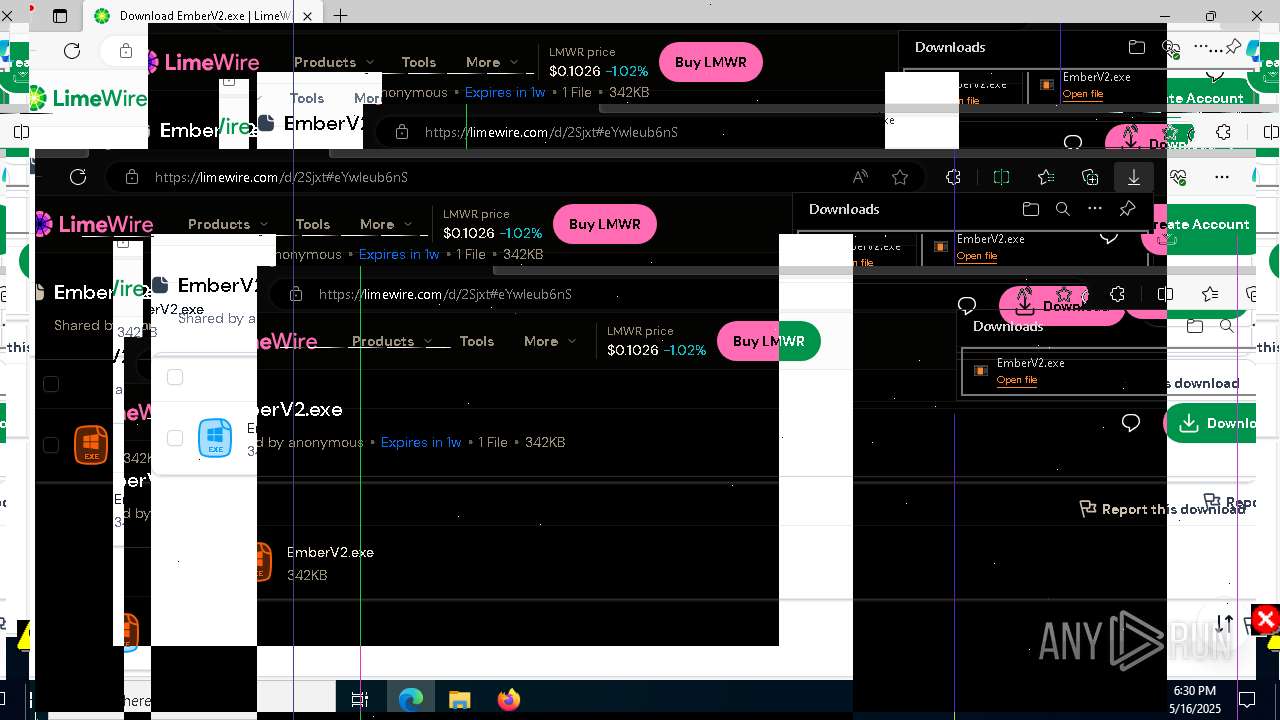Viewport: 1280px width, 720px height.
Task: Click the green Download button
Action: pos(1211,423)
